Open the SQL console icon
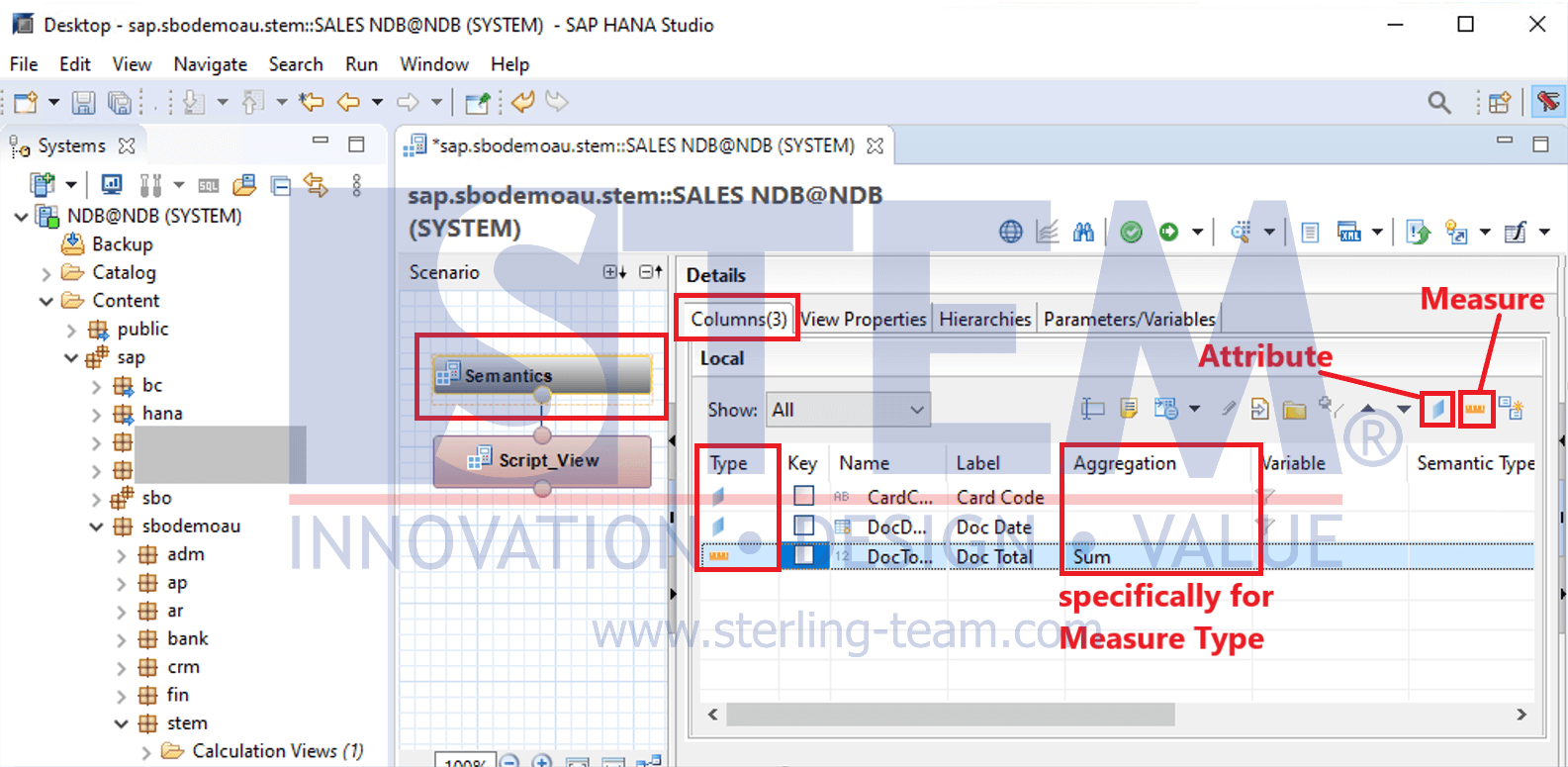1568x767 pixels. [x=209, y=185]
